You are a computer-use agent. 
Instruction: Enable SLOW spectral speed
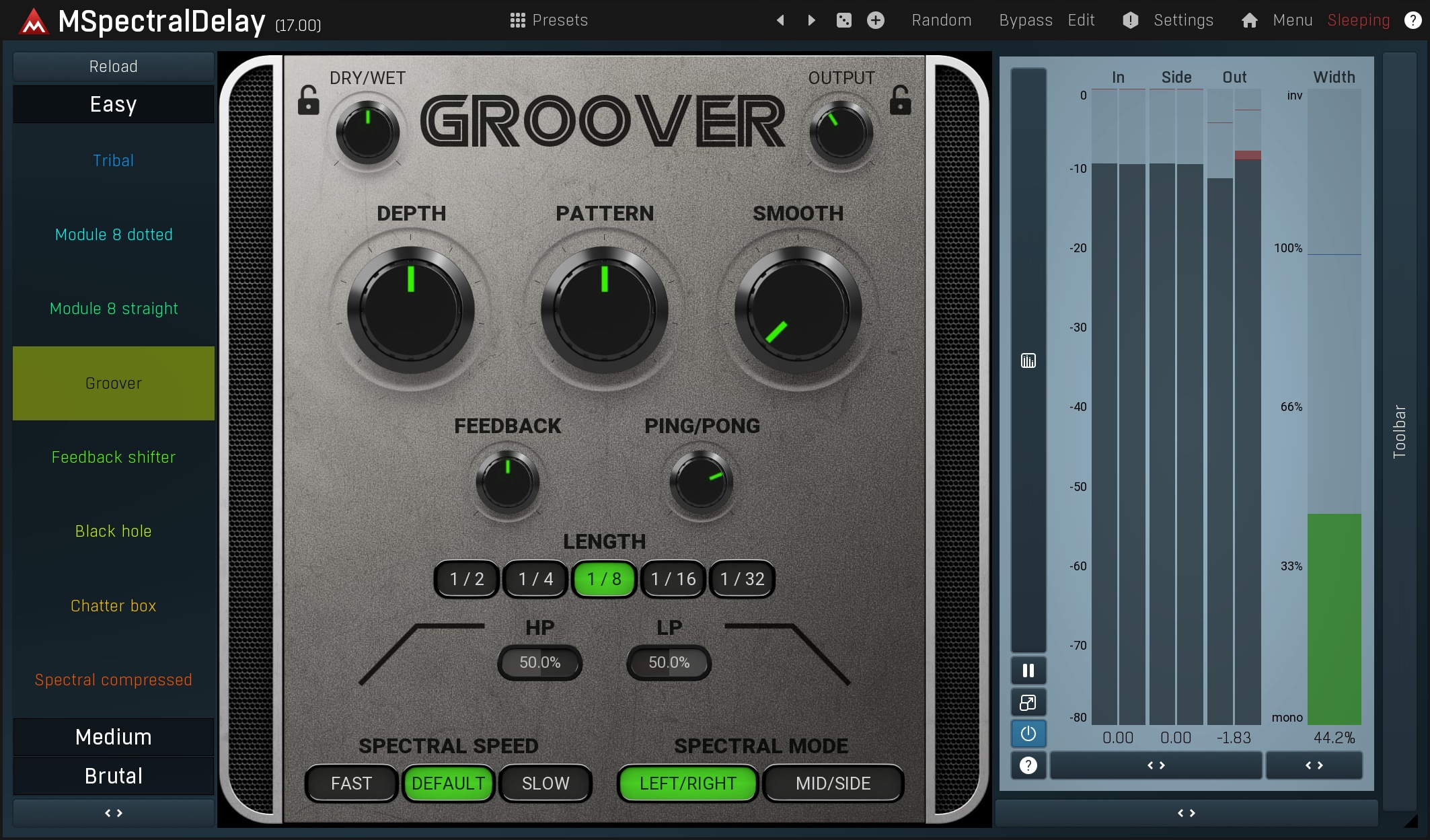tap(545, 784)
